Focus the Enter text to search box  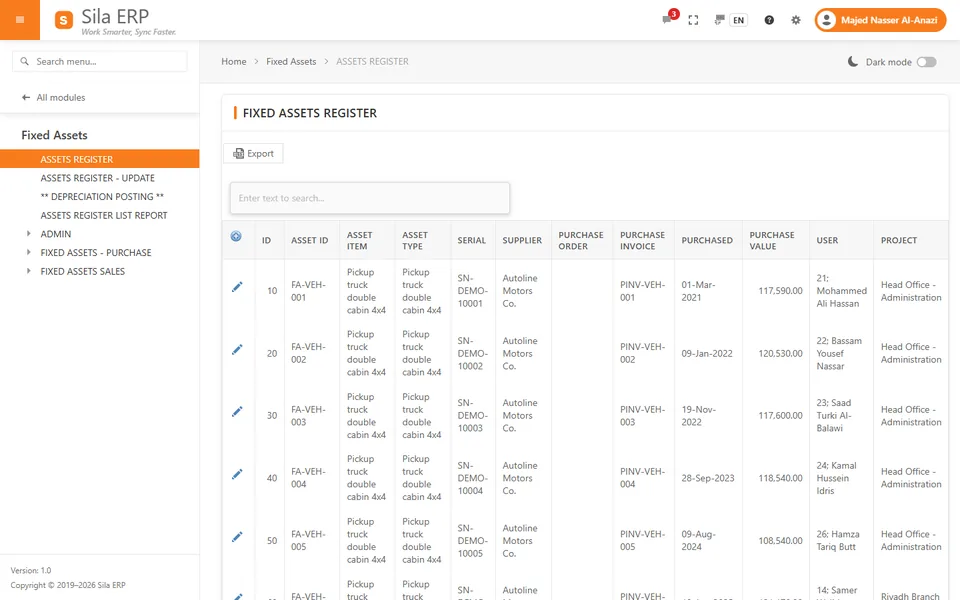click(x=370, y=198)
